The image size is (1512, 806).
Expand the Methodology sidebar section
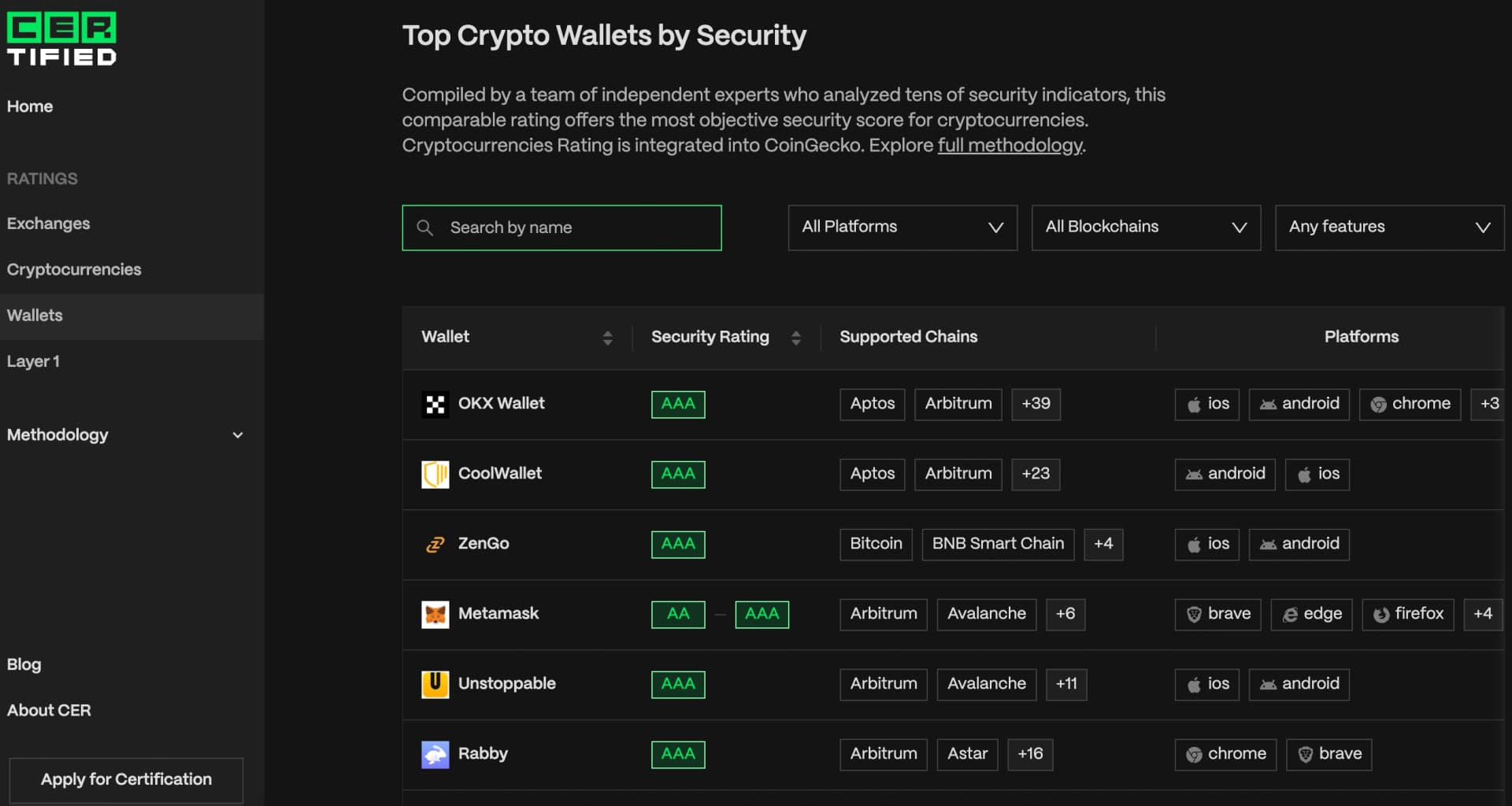[125, 434]
